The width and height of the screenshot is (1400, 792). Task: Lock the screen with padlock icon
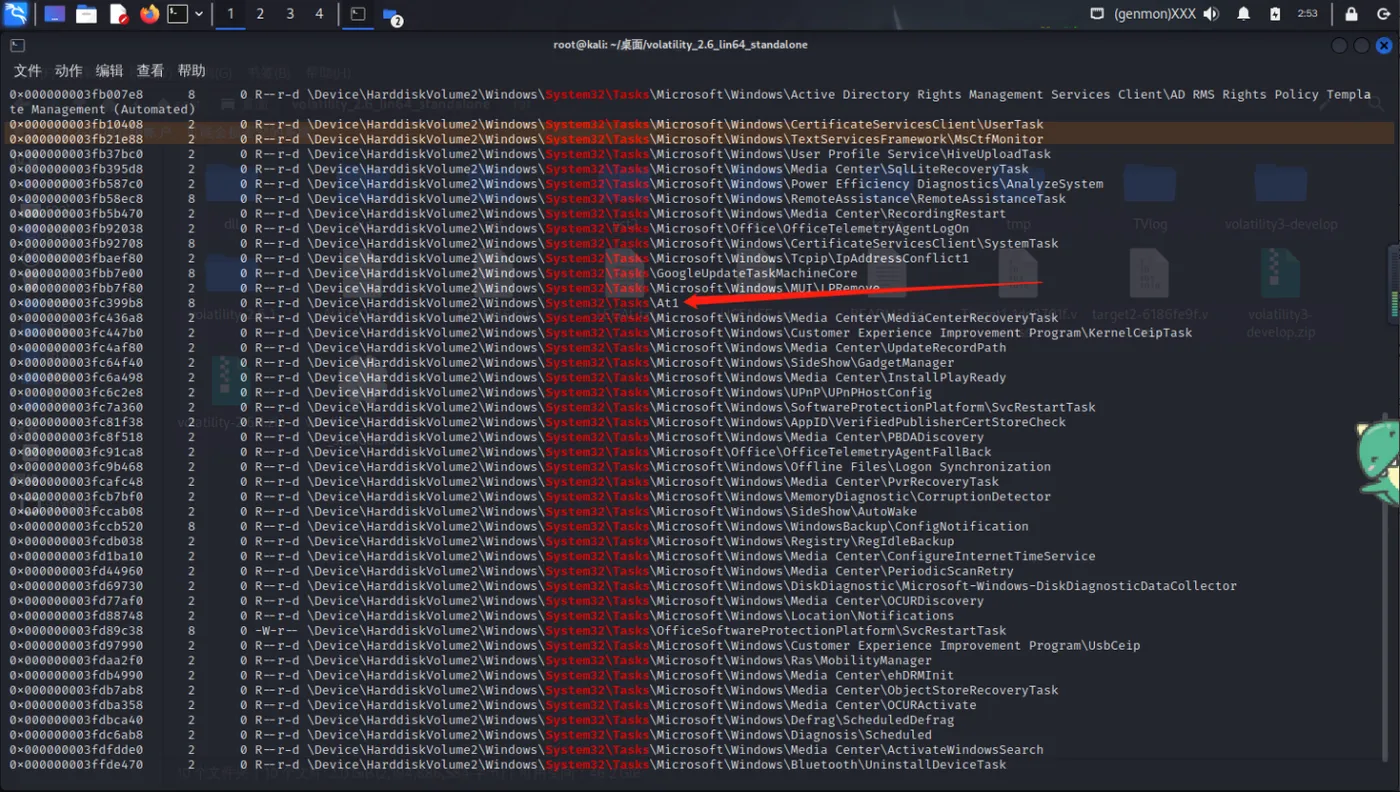[1351, 14]
